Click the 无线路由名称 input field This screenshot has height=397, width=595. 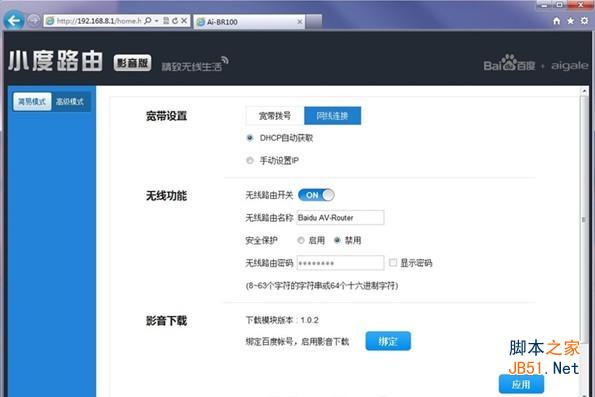[340, 217]
